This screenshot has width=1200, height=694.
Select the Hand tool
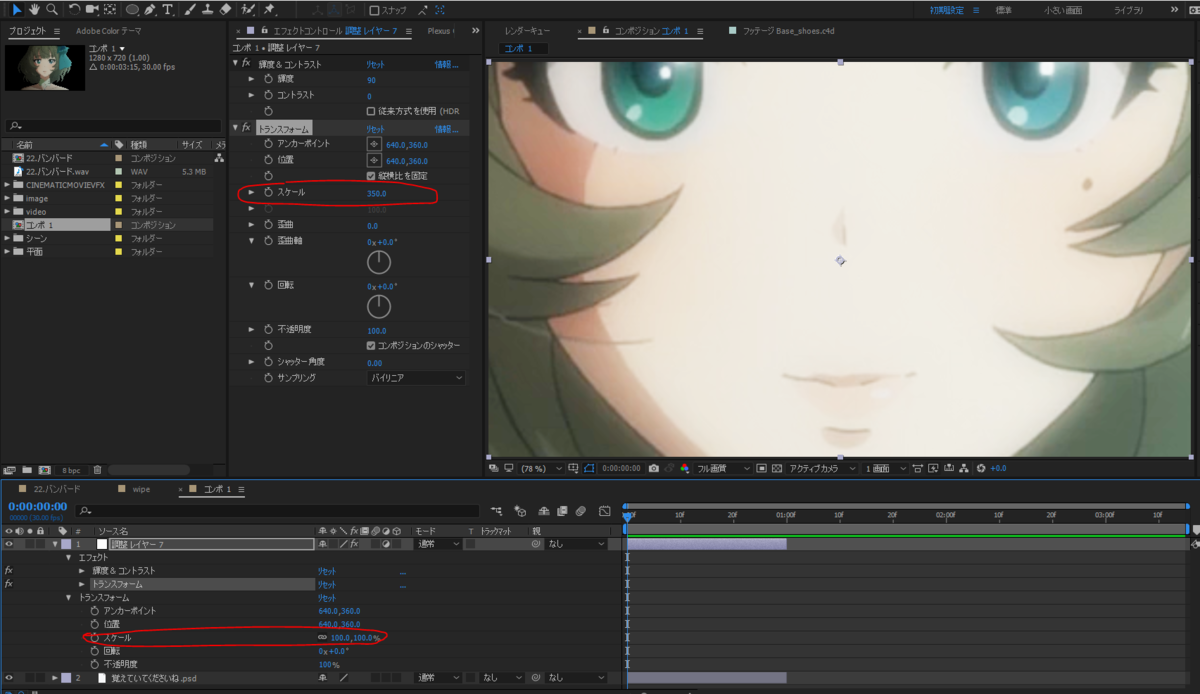(34, 10)
